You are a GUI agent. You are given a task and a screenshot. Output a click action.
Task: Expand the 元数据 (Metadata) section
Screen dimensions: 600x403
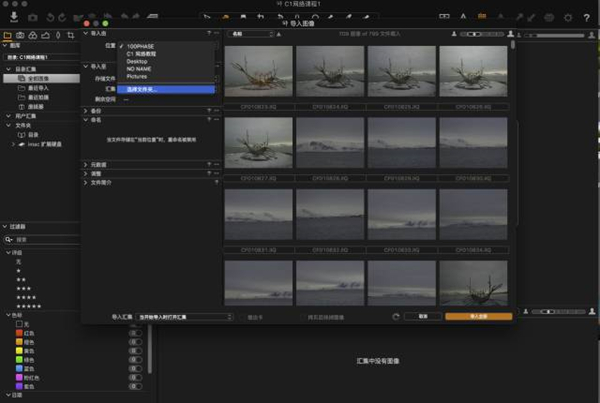(99, 164)
